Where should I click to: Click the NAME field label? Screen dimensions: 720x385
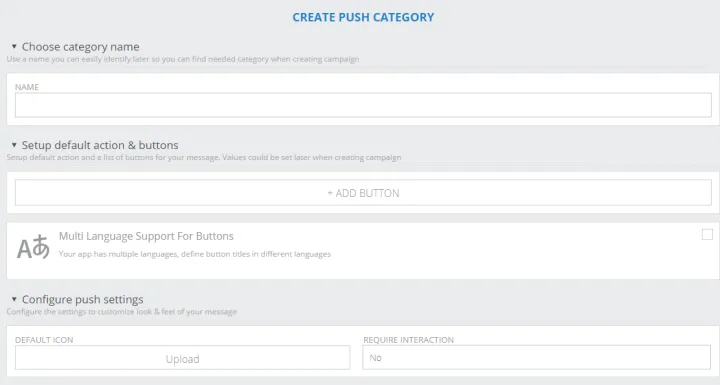(27, 87)
